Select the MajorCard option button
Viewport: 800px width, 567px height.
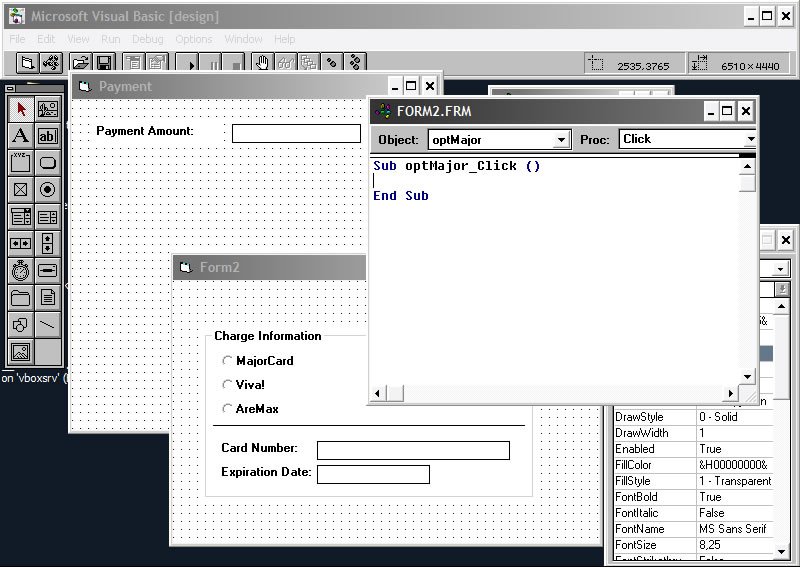point(258,361)
